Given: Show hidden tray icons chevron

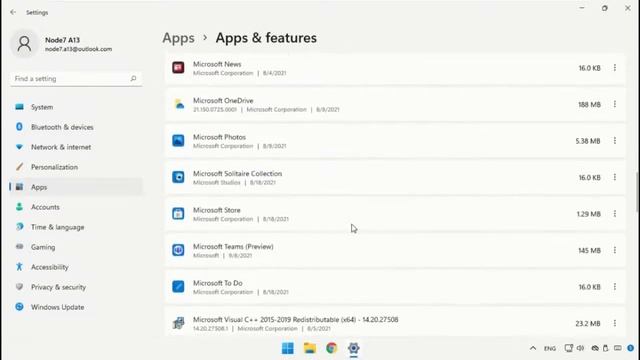Looking at the screenshot, I should click(x=533, y=348).
